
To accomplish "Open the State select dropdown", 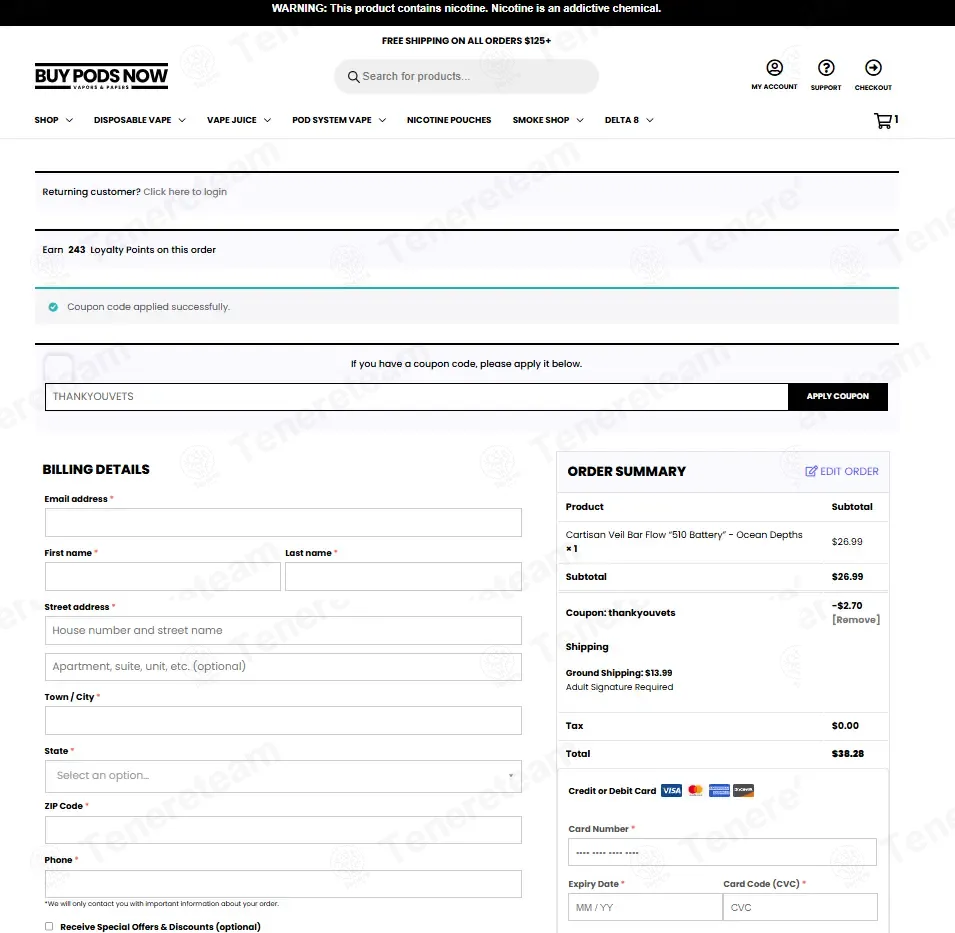I will click(x=283, y=776).
